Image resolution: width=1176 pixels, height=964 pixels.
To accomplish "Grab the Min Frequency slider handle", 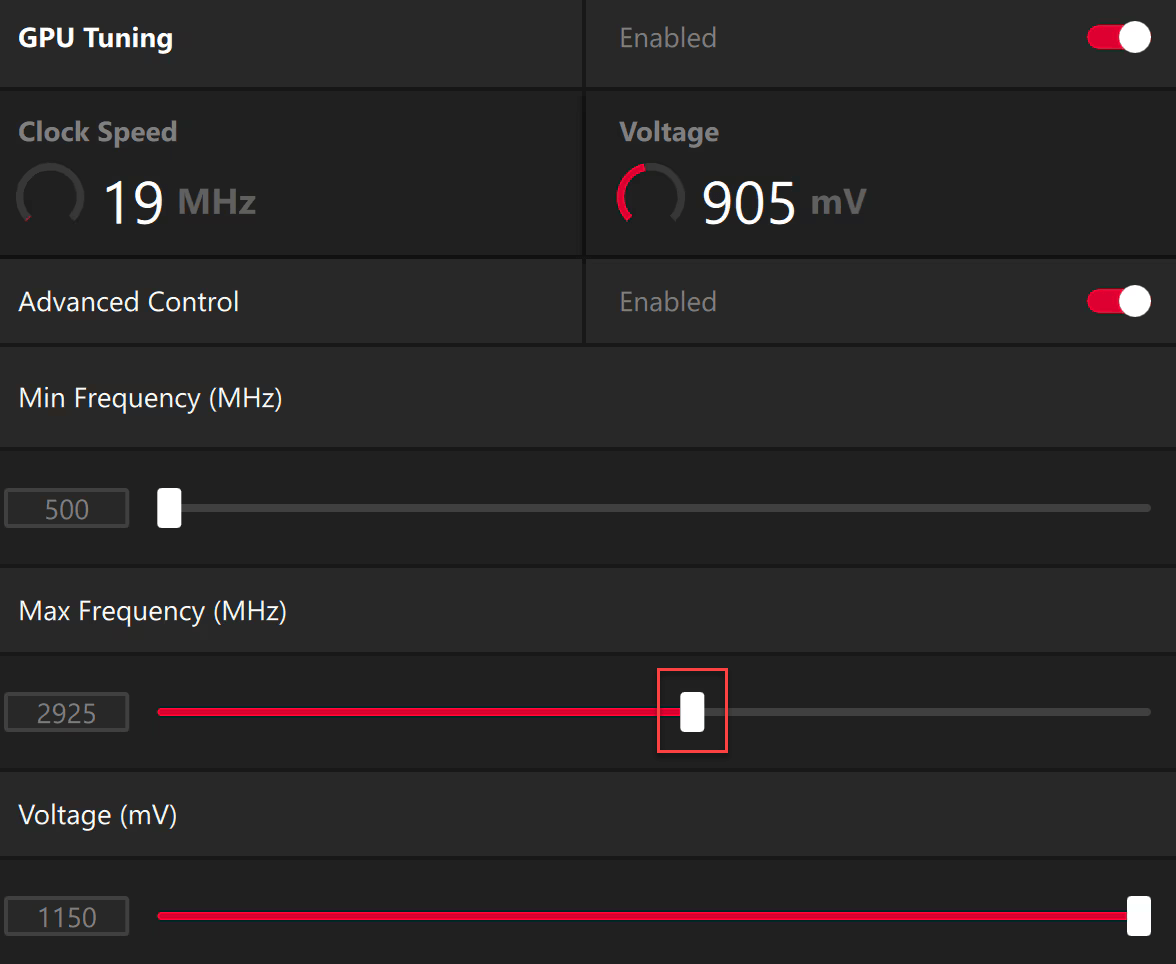I will tap(169, 508).
